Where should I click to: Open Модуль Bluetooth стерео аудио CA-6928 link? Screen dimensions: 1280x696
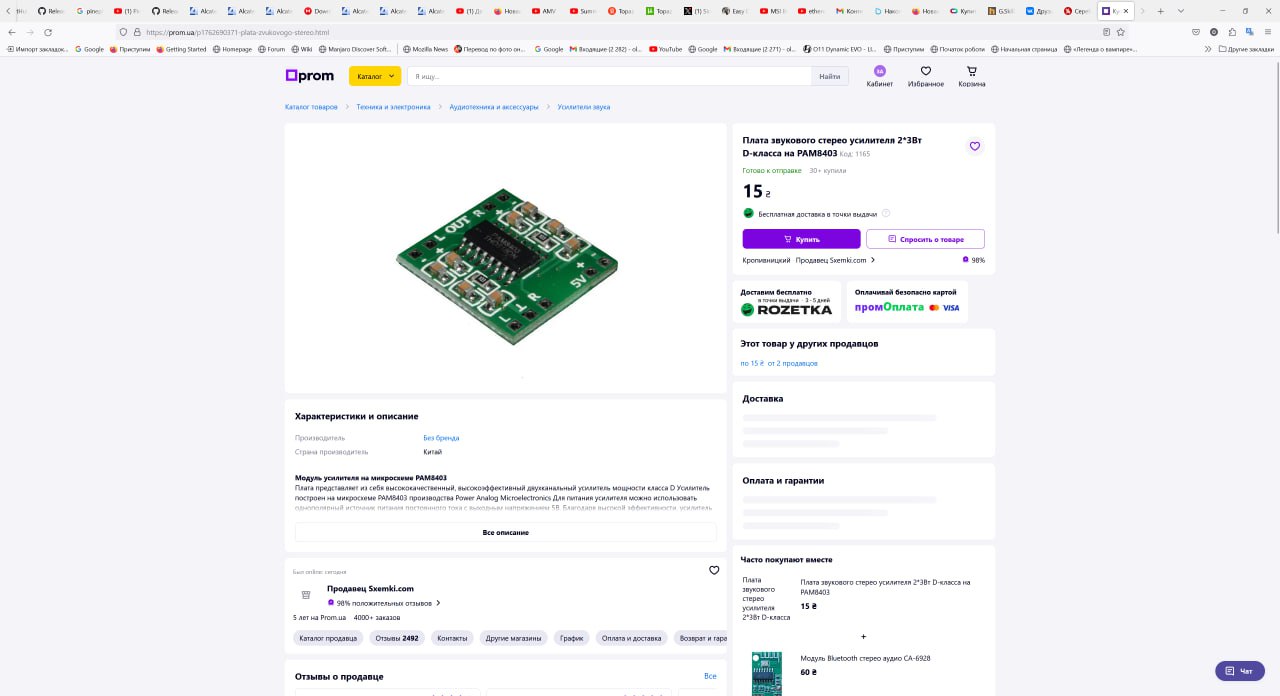tap(865, 658)
